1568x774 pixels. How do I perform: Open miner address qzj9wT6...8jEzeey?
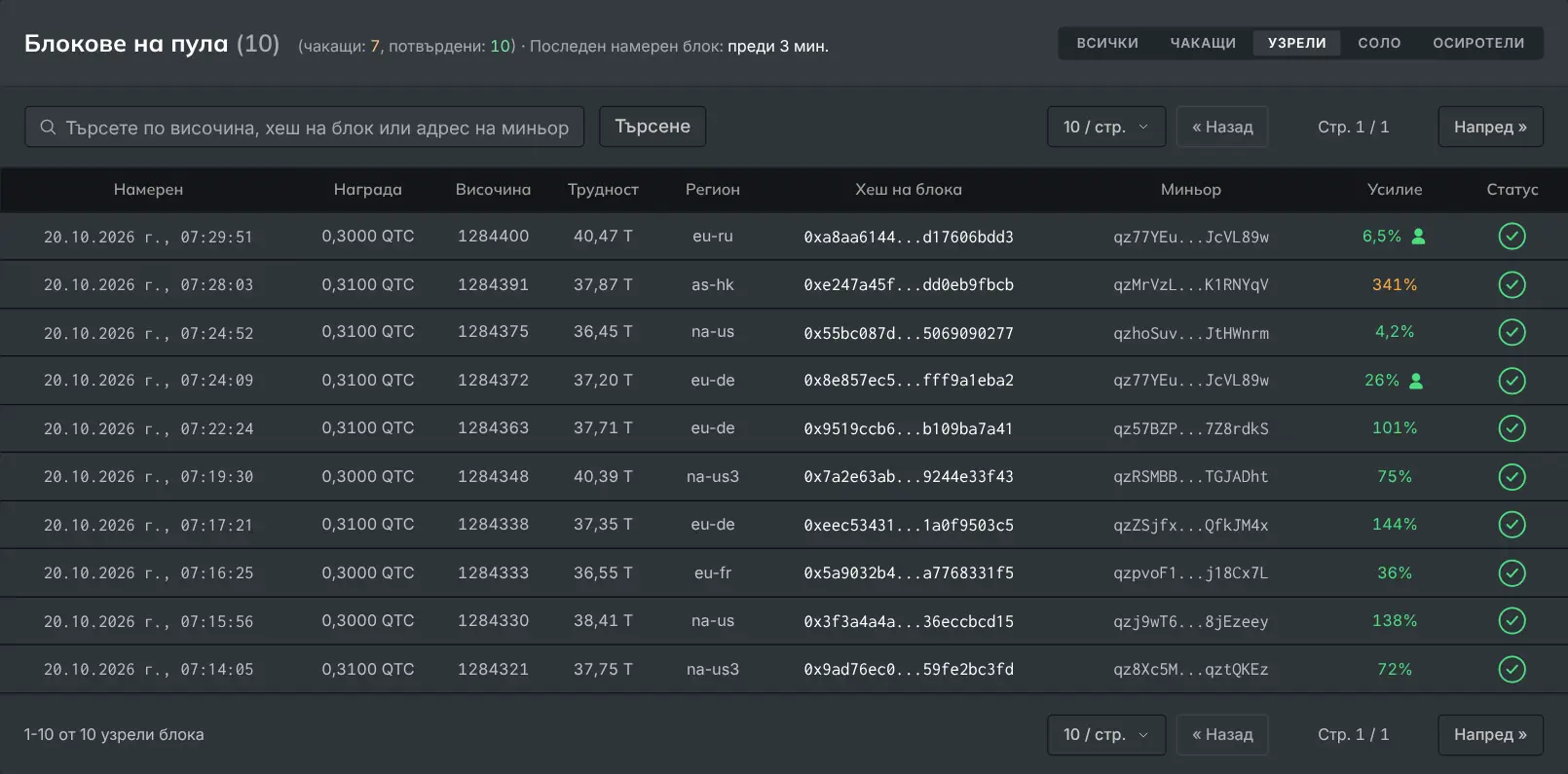[x=1191, y=621]
